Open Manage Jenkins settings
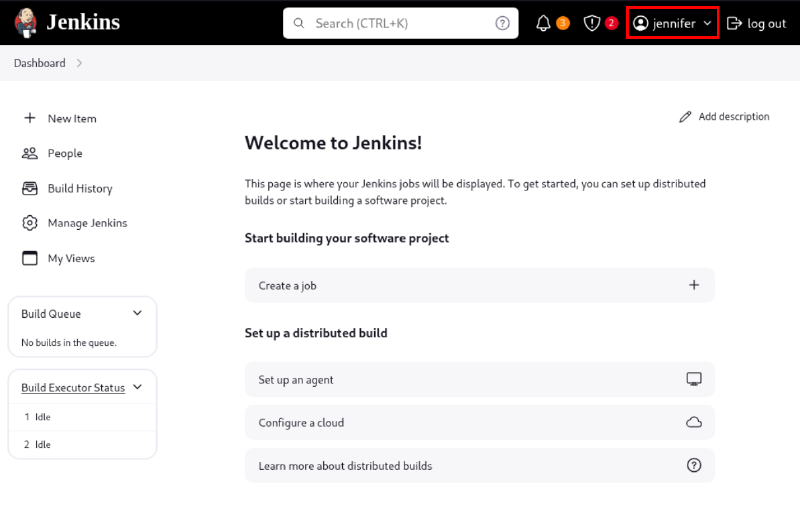 tap(87, 223)
